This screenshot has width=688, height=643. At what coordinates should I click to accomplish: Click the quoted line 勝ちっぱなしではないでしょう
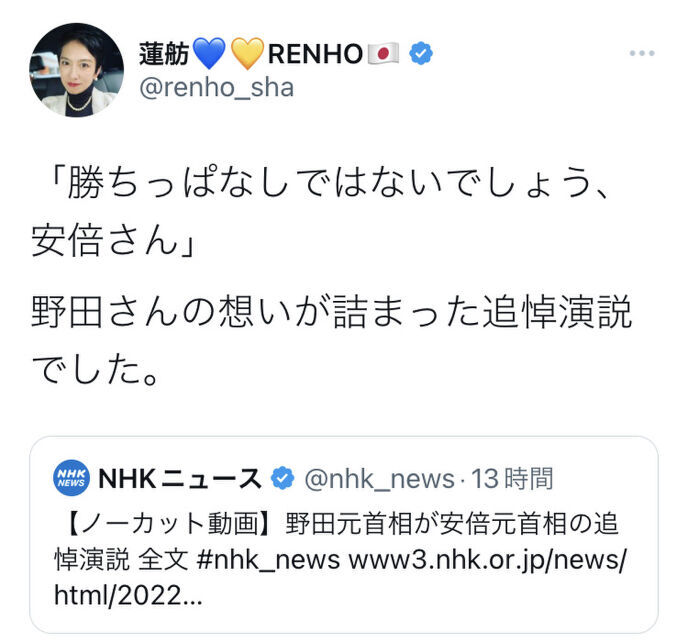click(325, 182)
